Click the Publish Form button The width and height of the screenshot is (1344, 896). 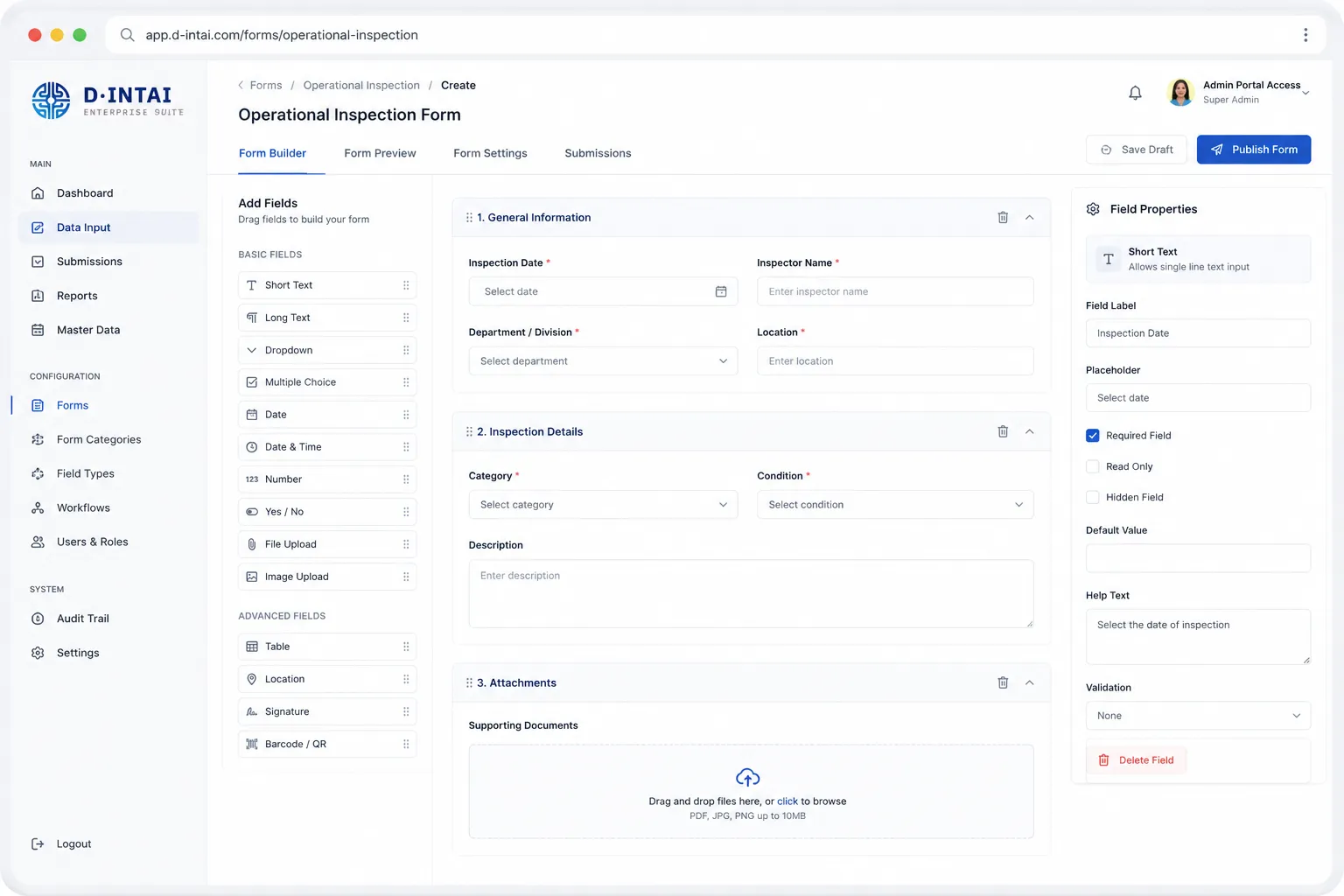pyautogui.click(x=1254, y=150)
